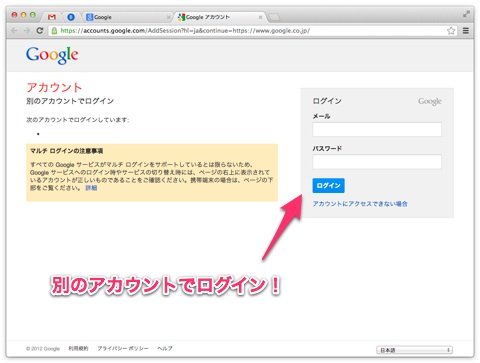Click the blue ログイン button
Image resolution: width=480 pixels, height=363 pixels.
click(x=328, y=186)
